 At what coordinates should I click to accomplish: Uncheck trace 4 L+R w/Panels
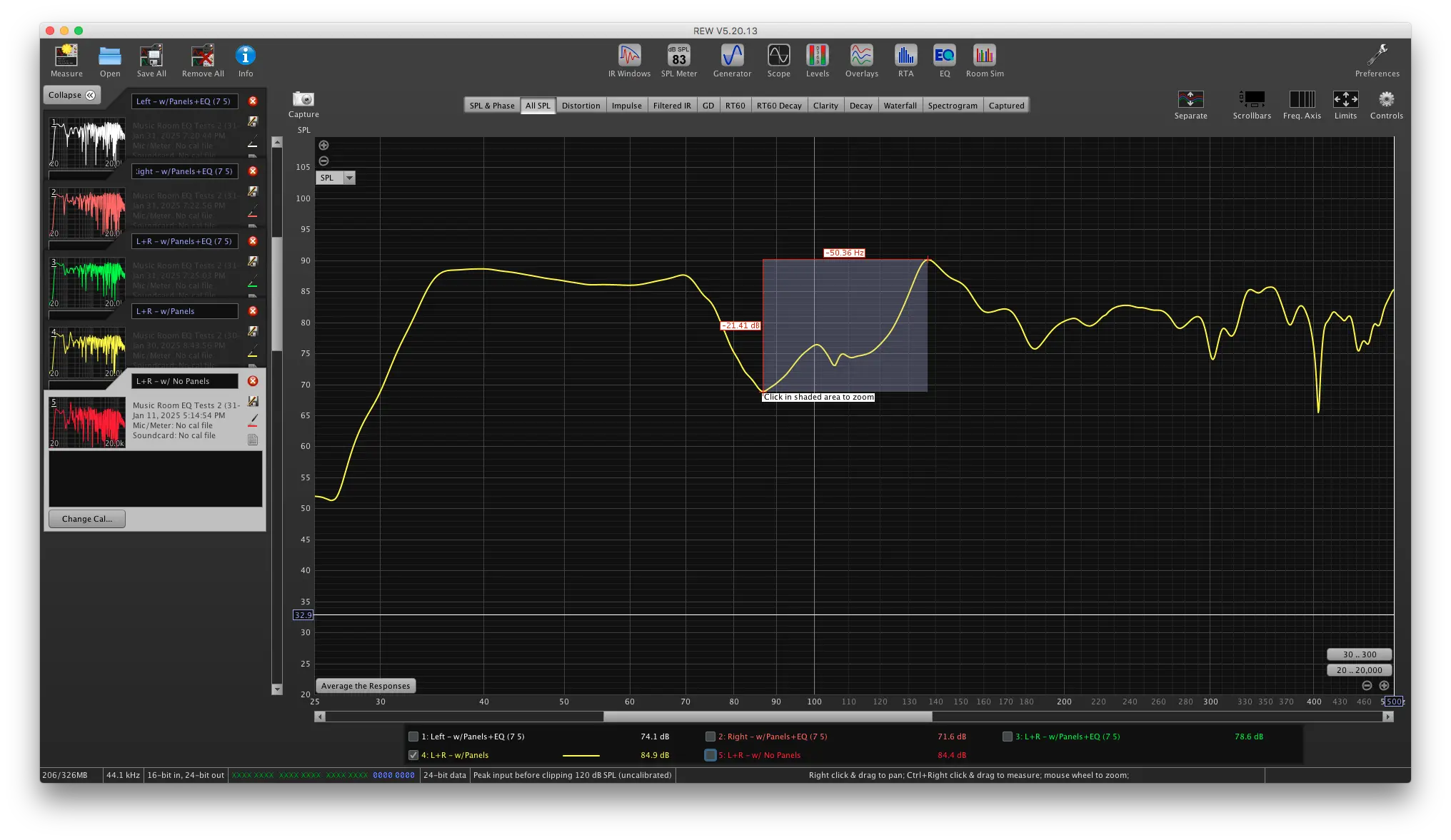(413, 755)
